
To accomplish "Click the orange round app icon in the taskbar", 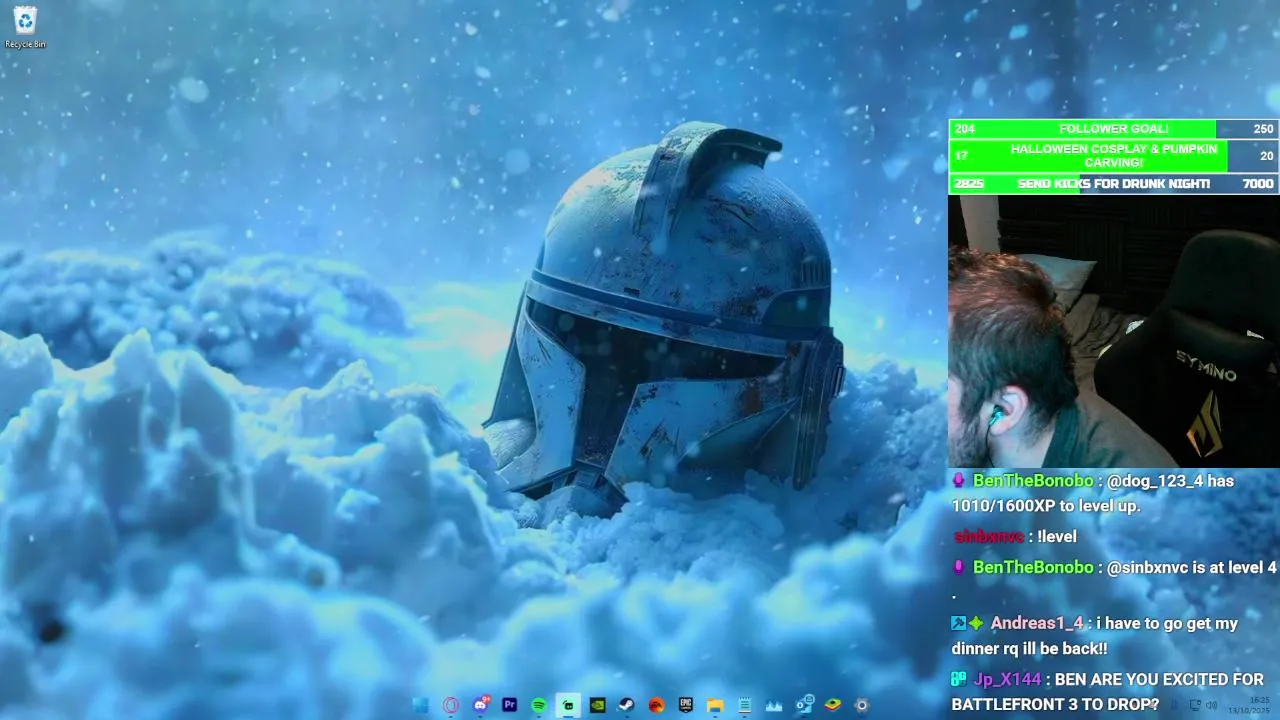I will tap(656, 705).
